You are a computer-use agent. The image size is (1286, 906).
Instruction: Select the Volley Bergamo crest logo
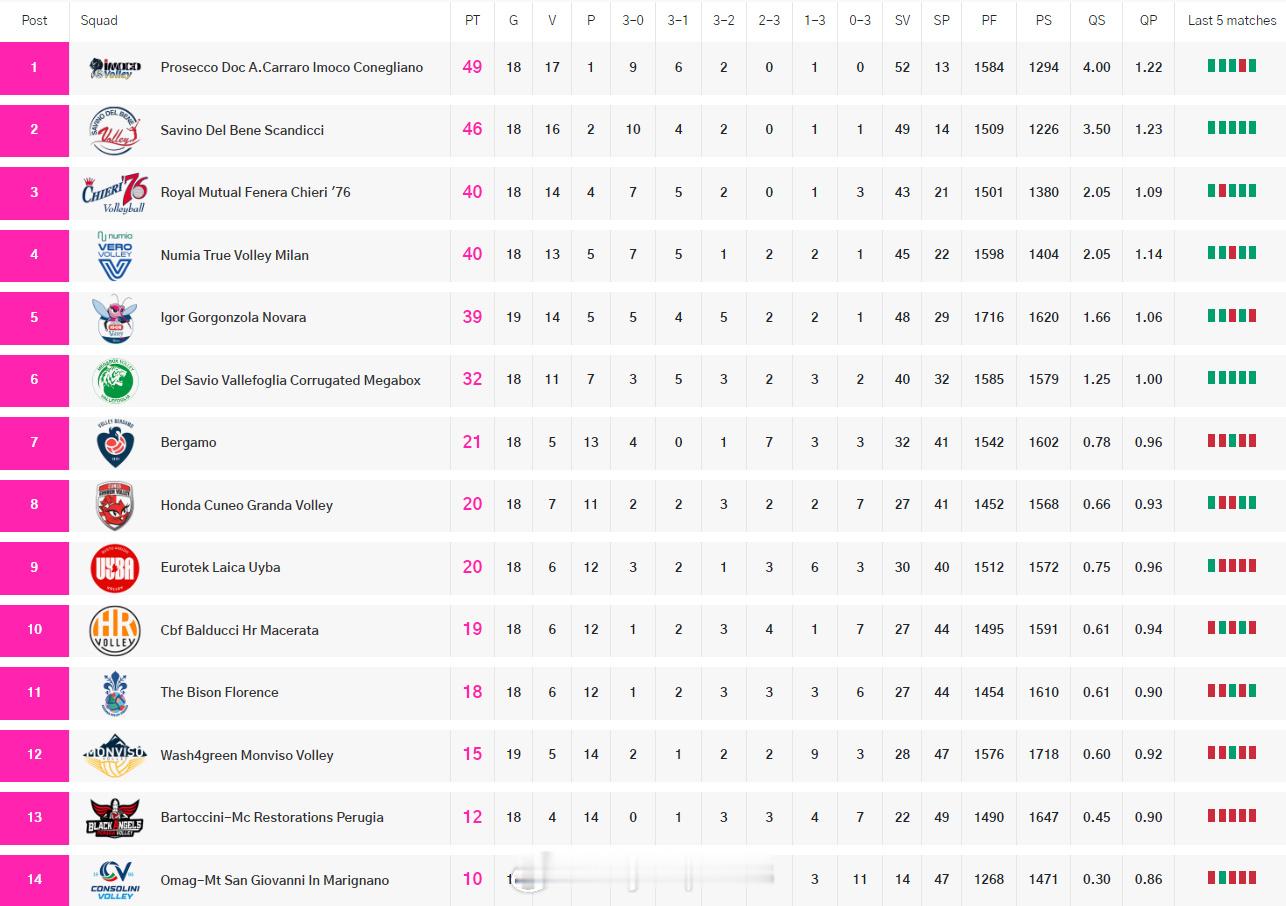[115, 443]
